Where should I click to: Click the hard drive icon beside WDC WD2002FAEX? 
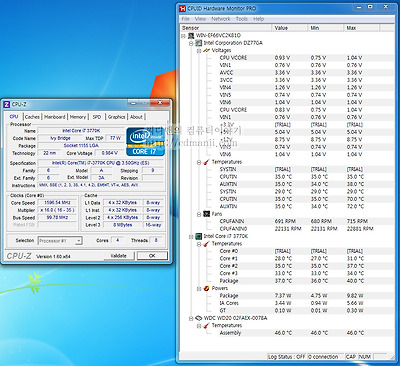199,318
